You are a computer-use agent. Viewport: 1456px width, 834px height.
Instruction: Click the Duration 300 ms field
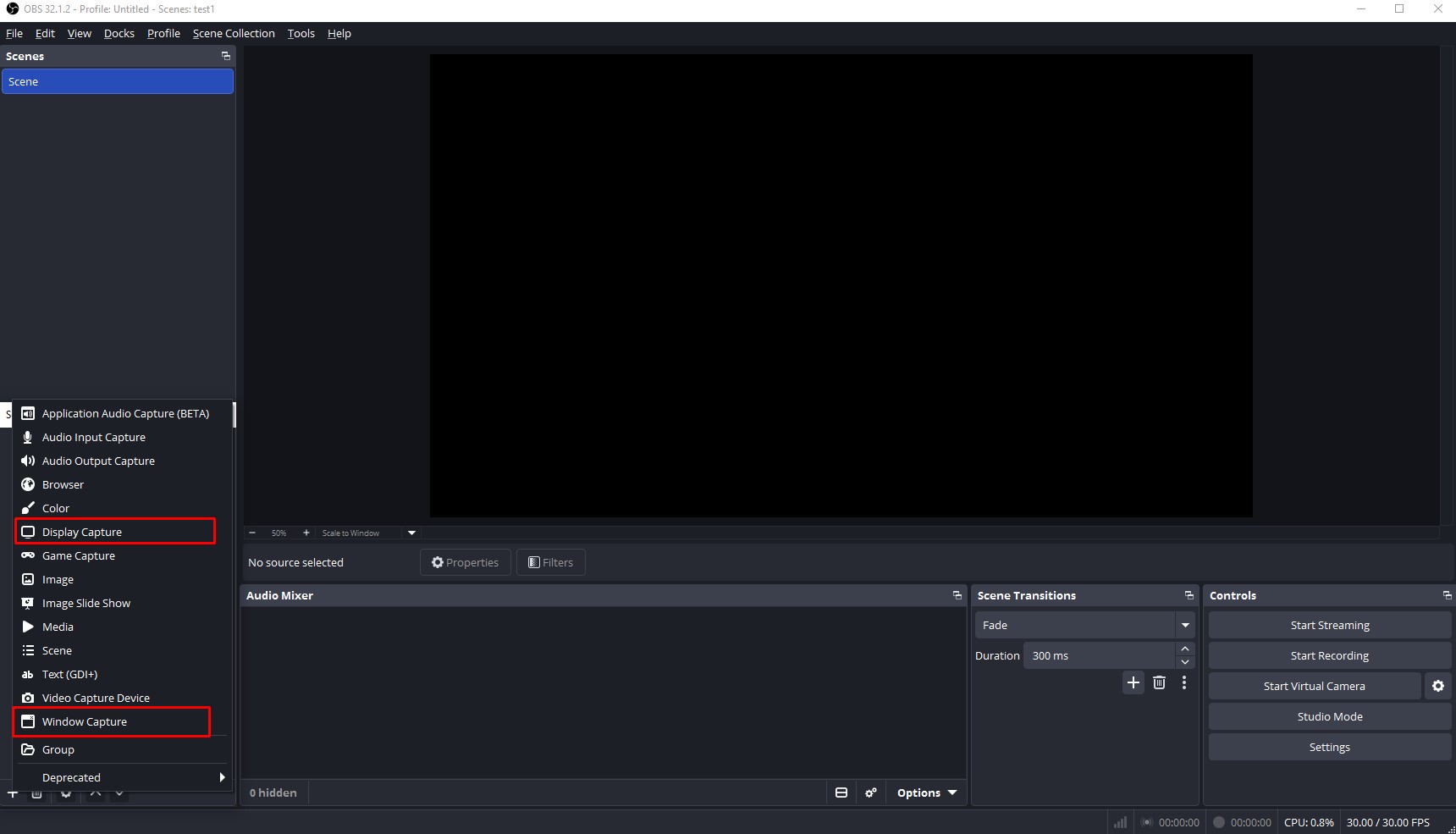tap(1100, 655)
